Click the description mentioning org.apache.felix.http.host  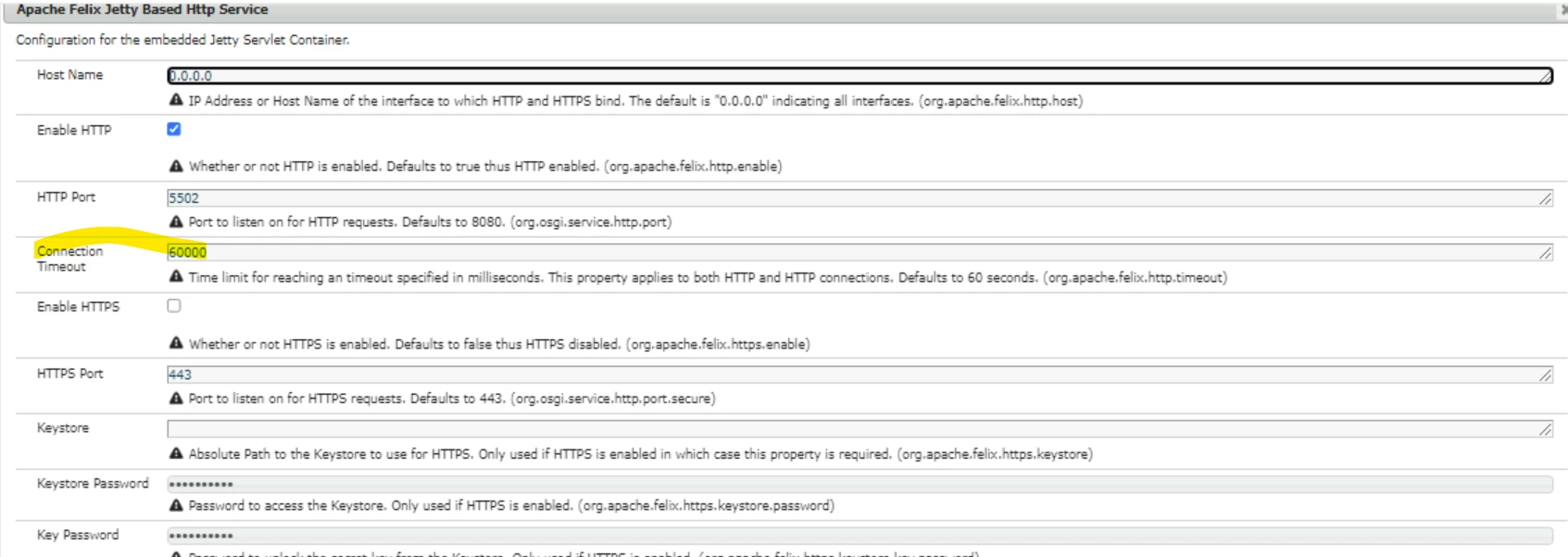[635, 101]
